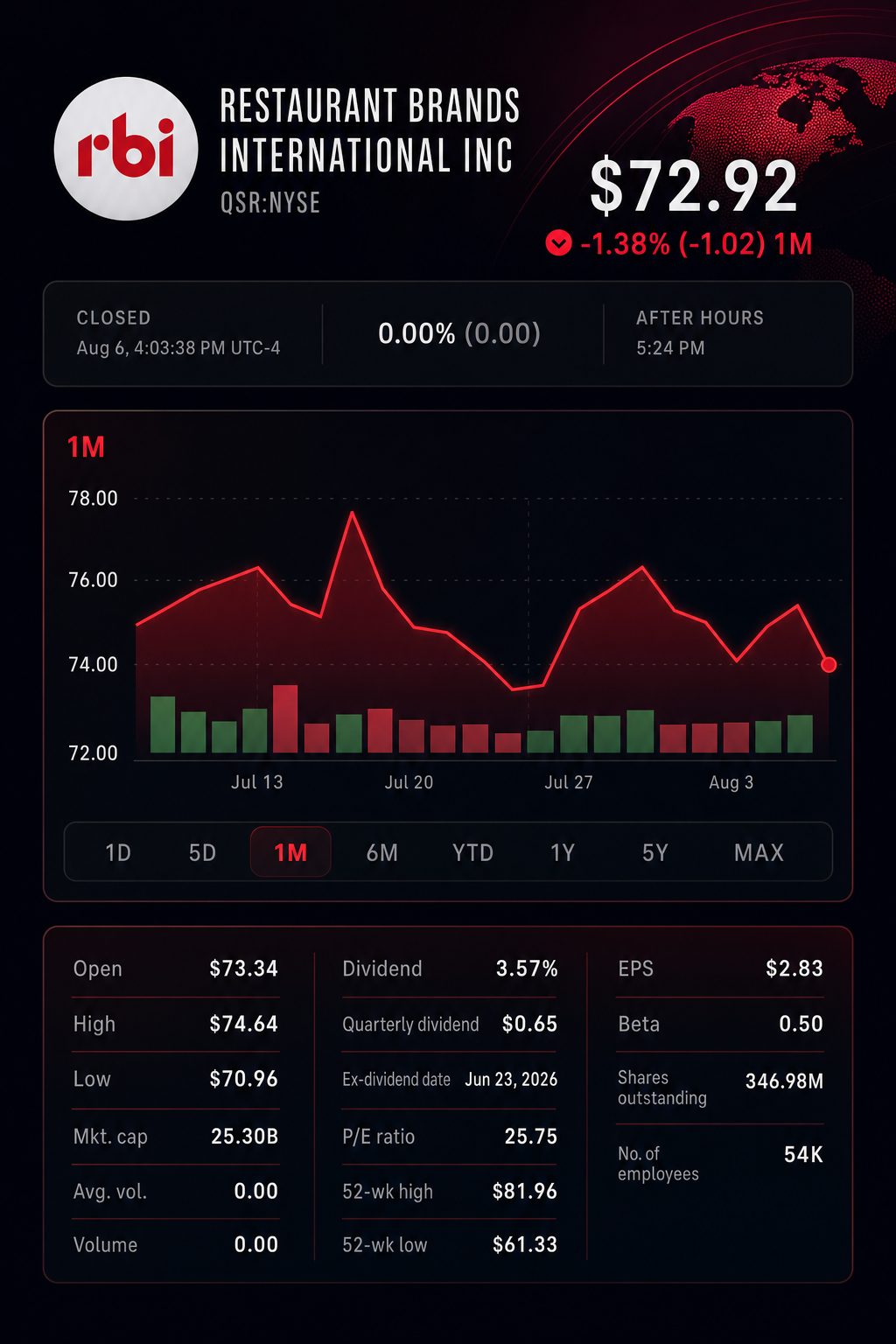This screenshot has height=1344, width=896.
Task: Click the High value $74.64
Action: pyautogui.click(x=244, y=1024)
